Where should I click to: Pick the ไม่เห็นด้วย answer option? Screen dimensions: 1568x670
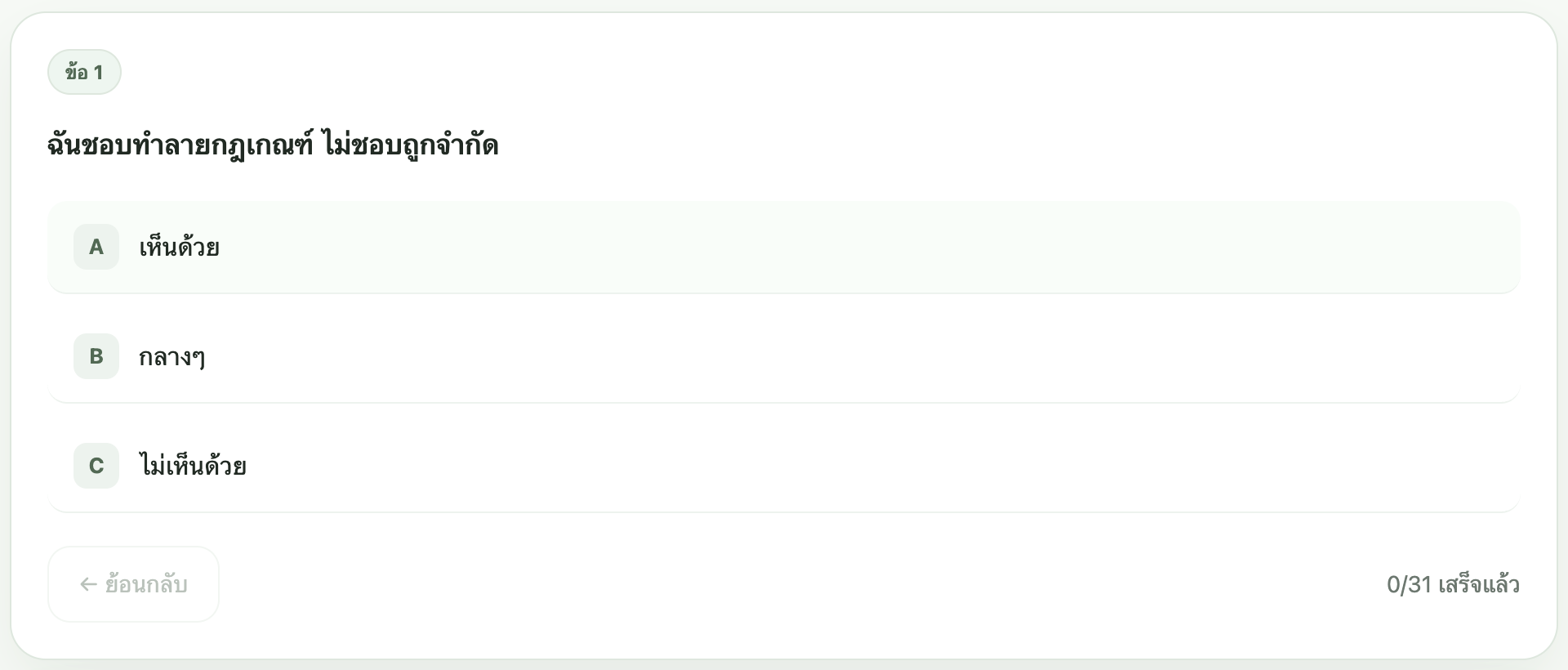782,466
